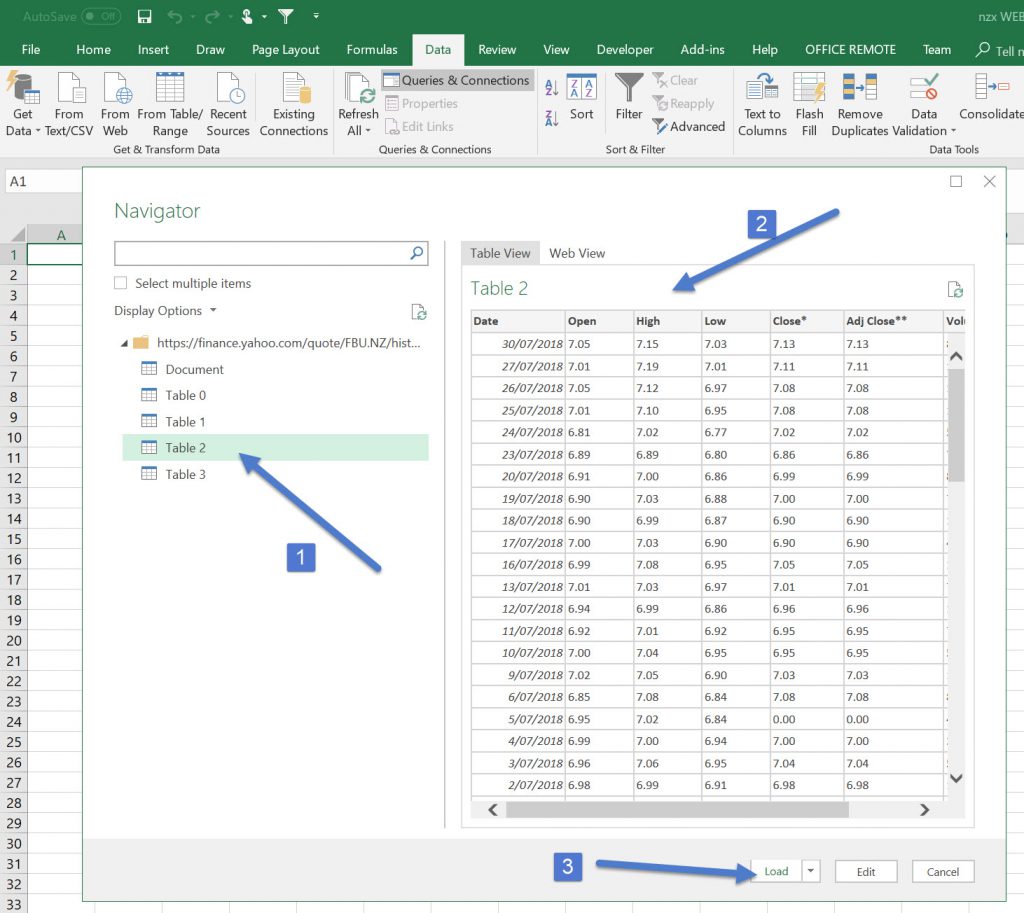Refresh the Table 2 preview icon
Screen dimensions: 1024x913
click(955, 290)
